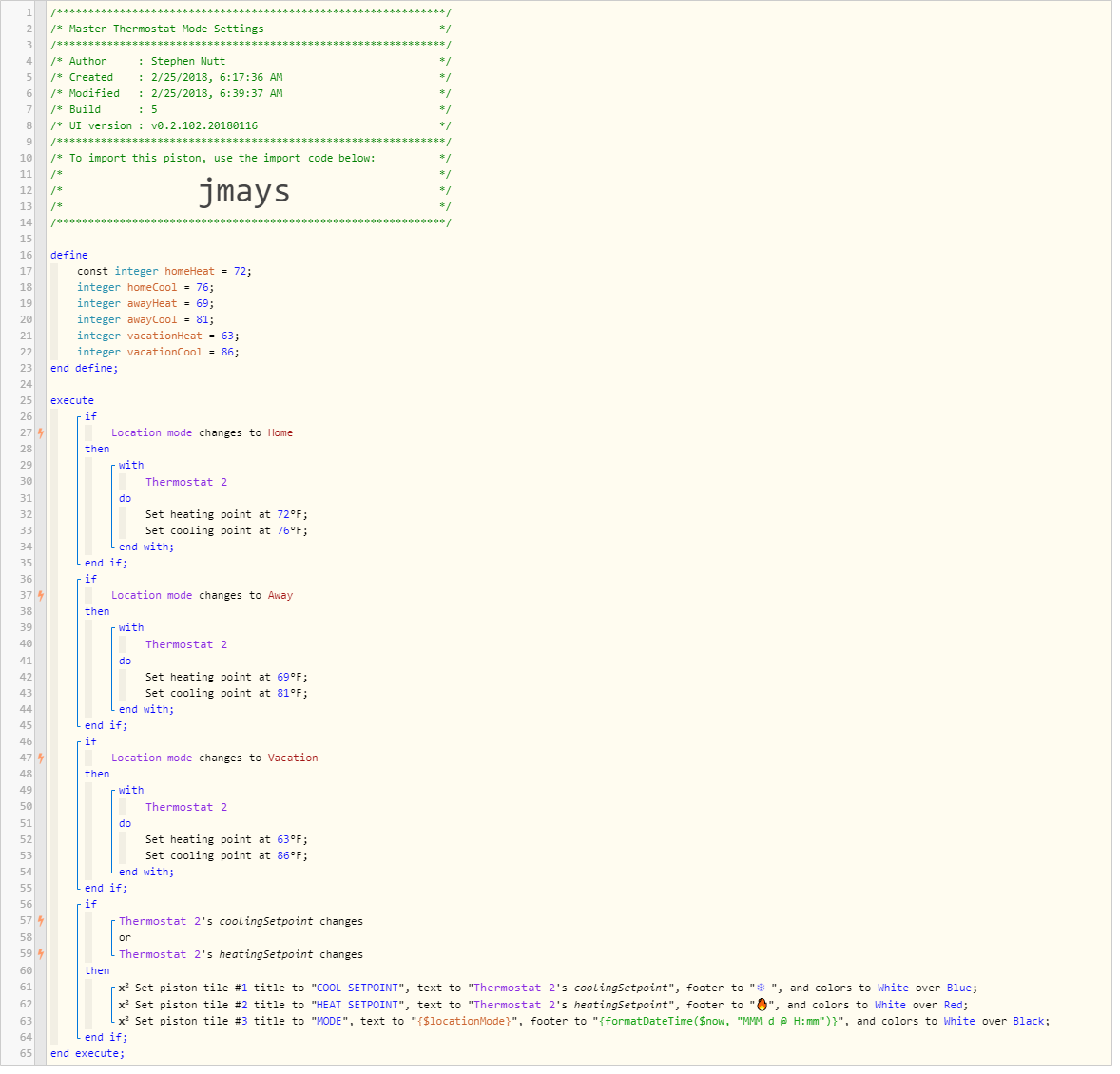Click the define keyword
1120x1074 pixels.
(69, 255)
